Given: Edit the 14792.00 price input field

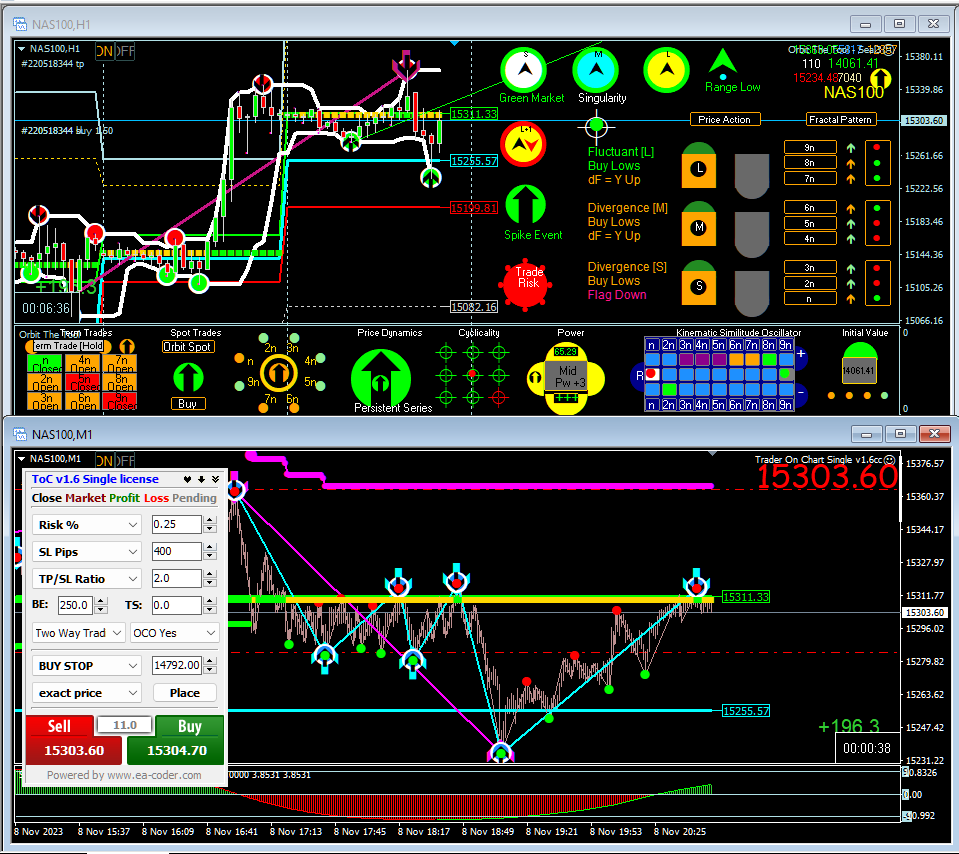Looking at the screenshot, I should (x=177, y=665).
